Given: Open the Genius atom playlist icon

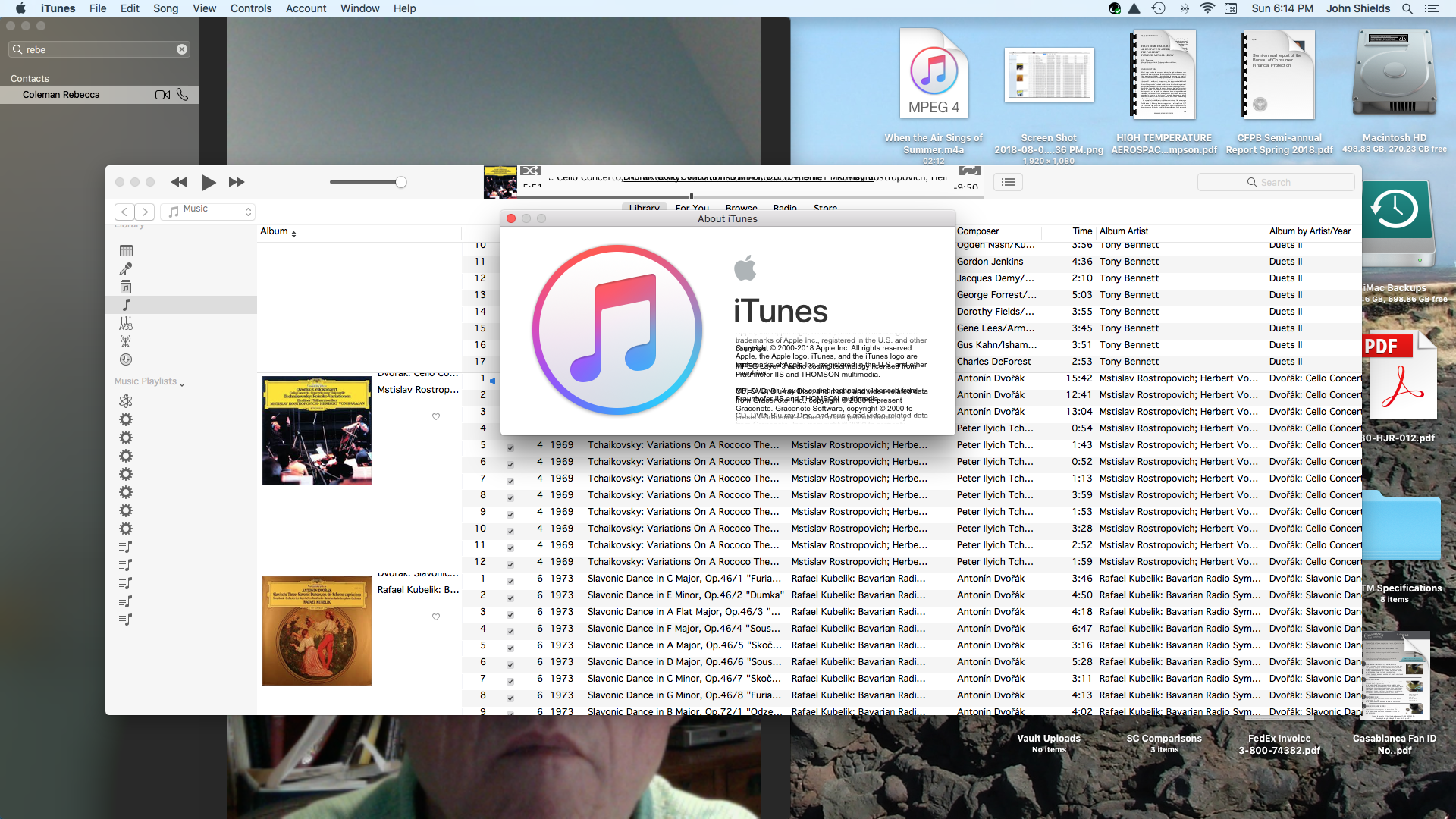Looking at the screenshot, I should point(126,401).
